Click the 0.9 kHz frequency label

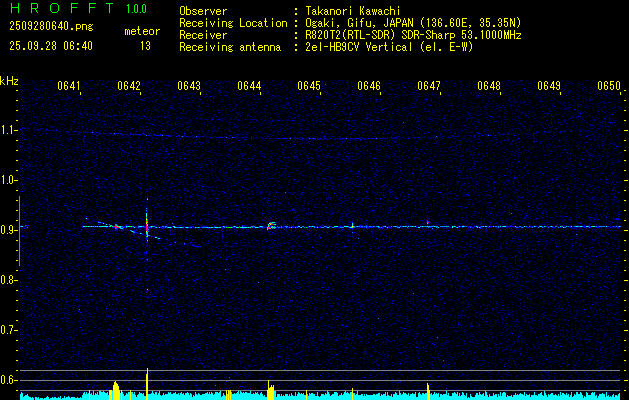coord(9,230)
